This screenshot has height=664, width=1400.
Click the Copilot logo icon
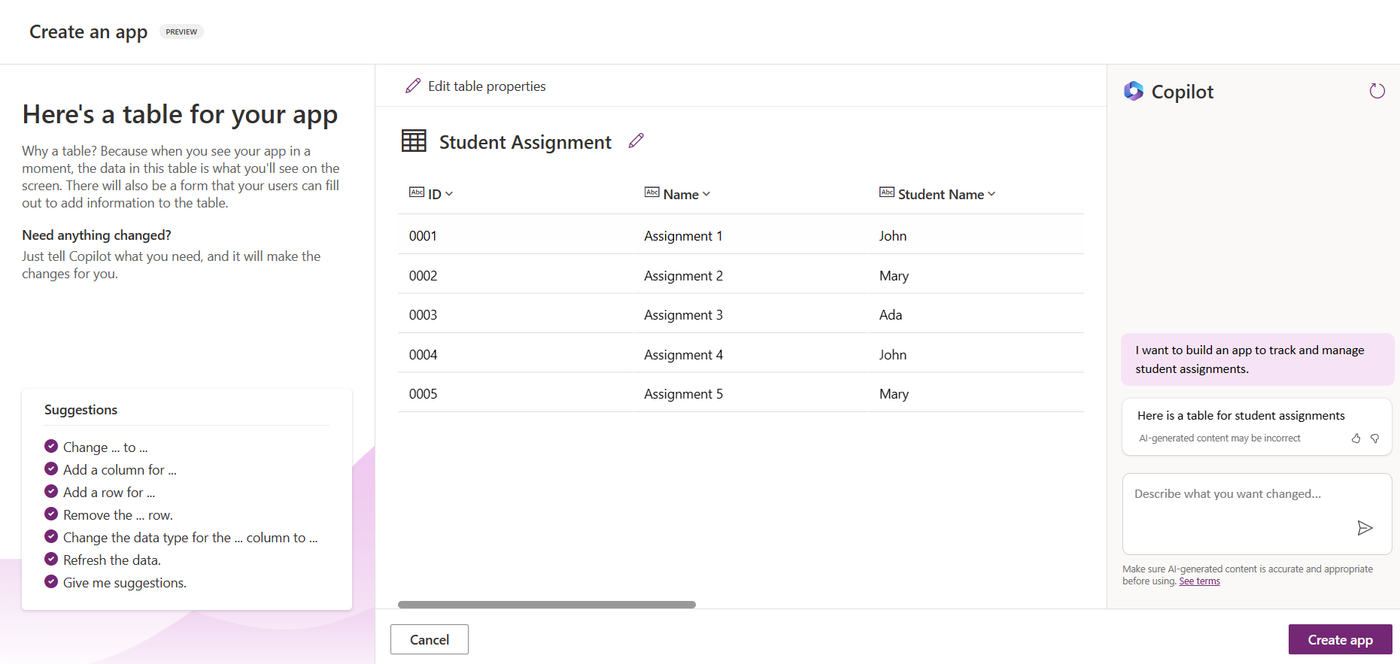[x=1133, y=91]
